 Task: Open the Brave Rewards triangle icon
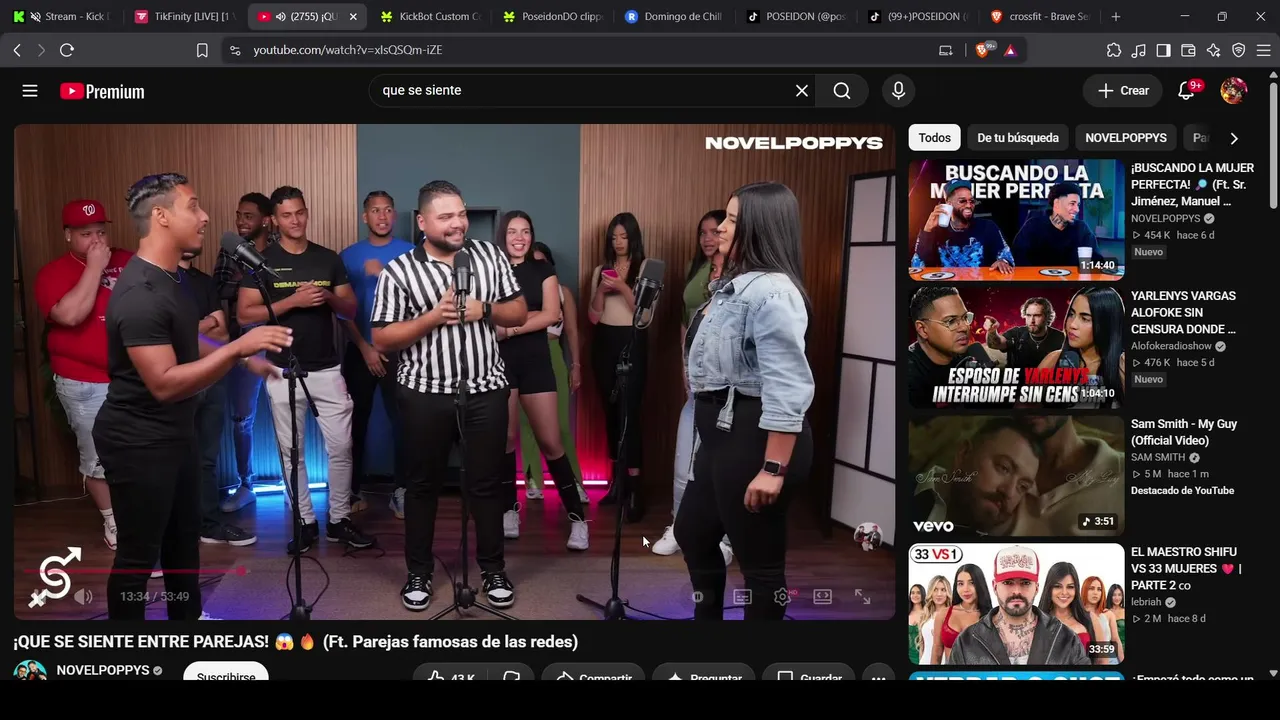[x=1010, y=50]
